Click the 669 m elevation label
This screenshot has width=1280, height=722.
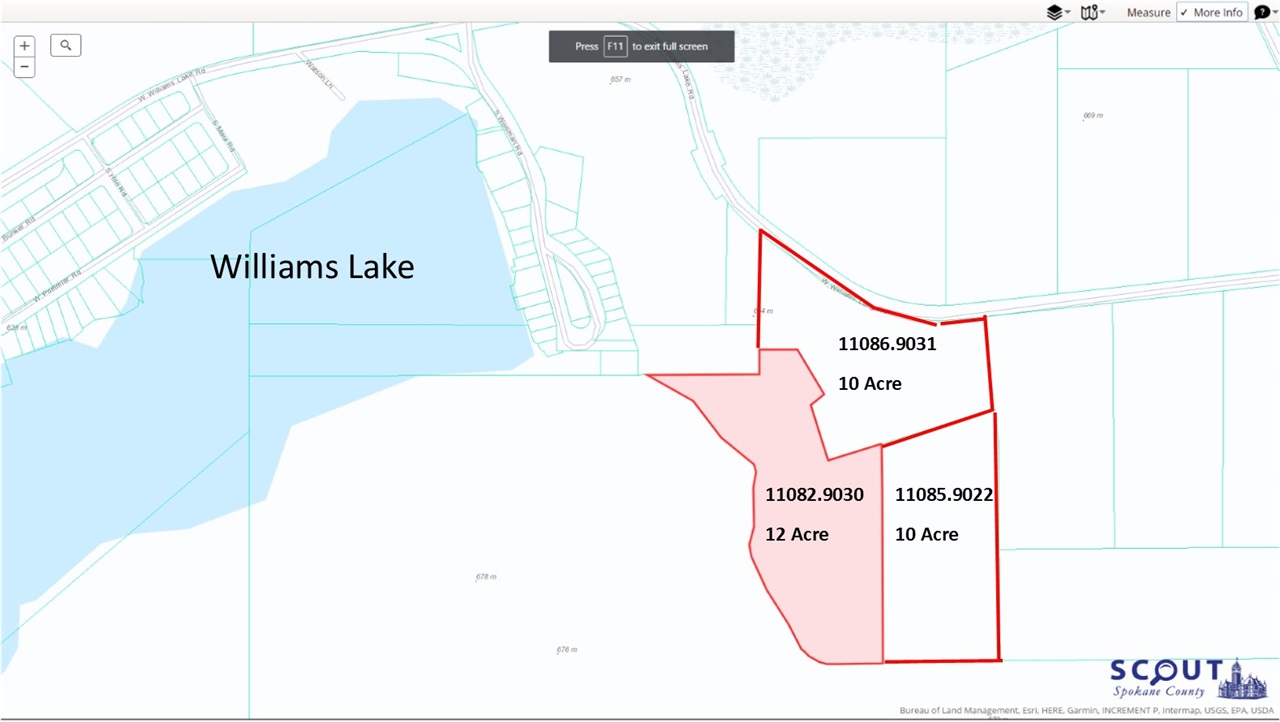(x=1093, y=116)
